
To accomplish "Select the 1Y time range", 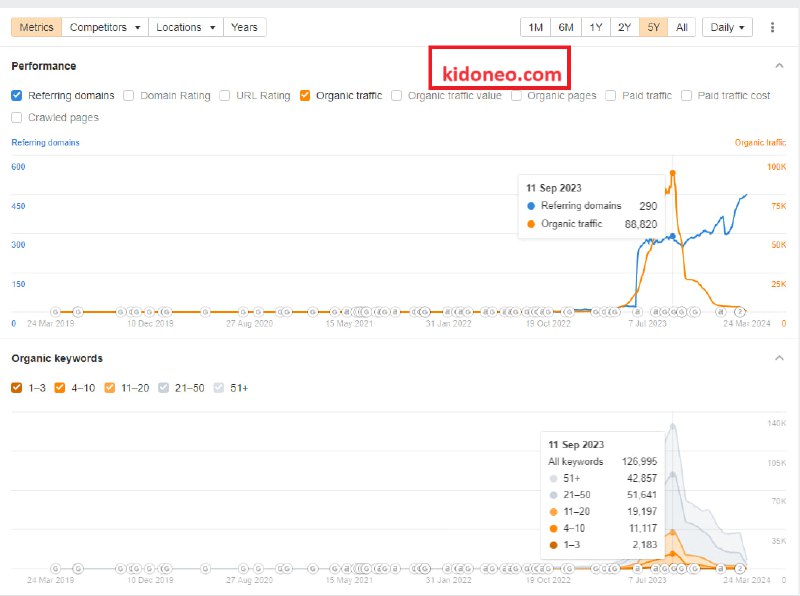I will click(595, 27).
